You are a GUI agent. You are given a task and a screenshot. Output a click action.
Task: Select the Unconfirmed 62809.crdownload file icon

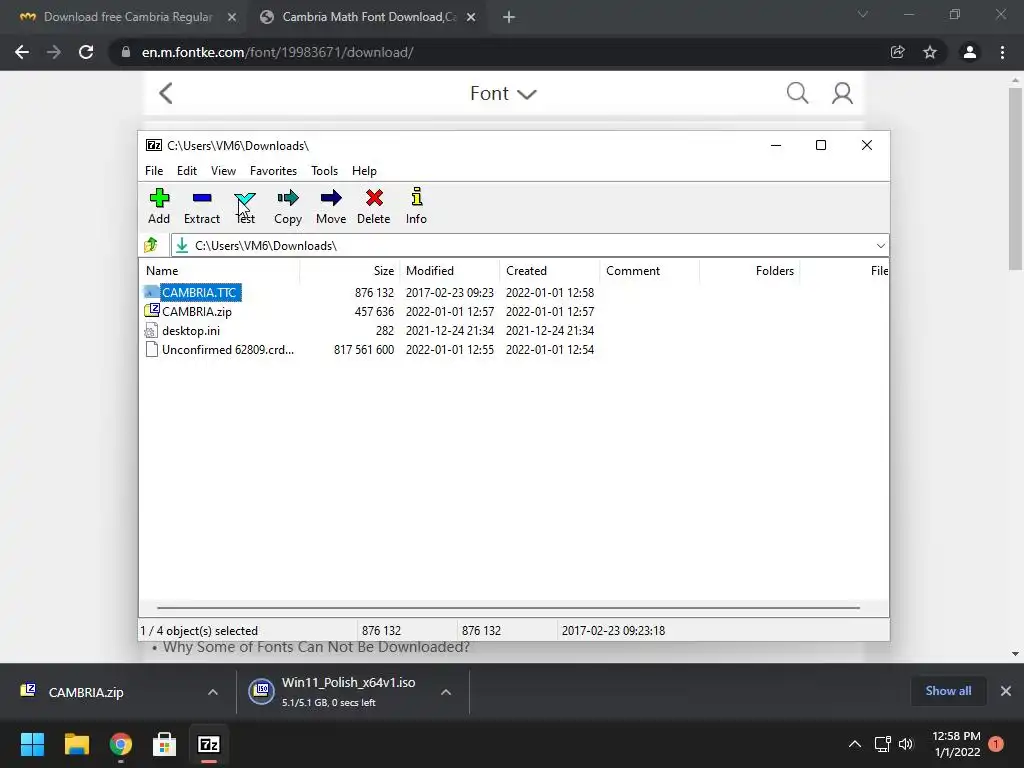click(x=152, y=349)
